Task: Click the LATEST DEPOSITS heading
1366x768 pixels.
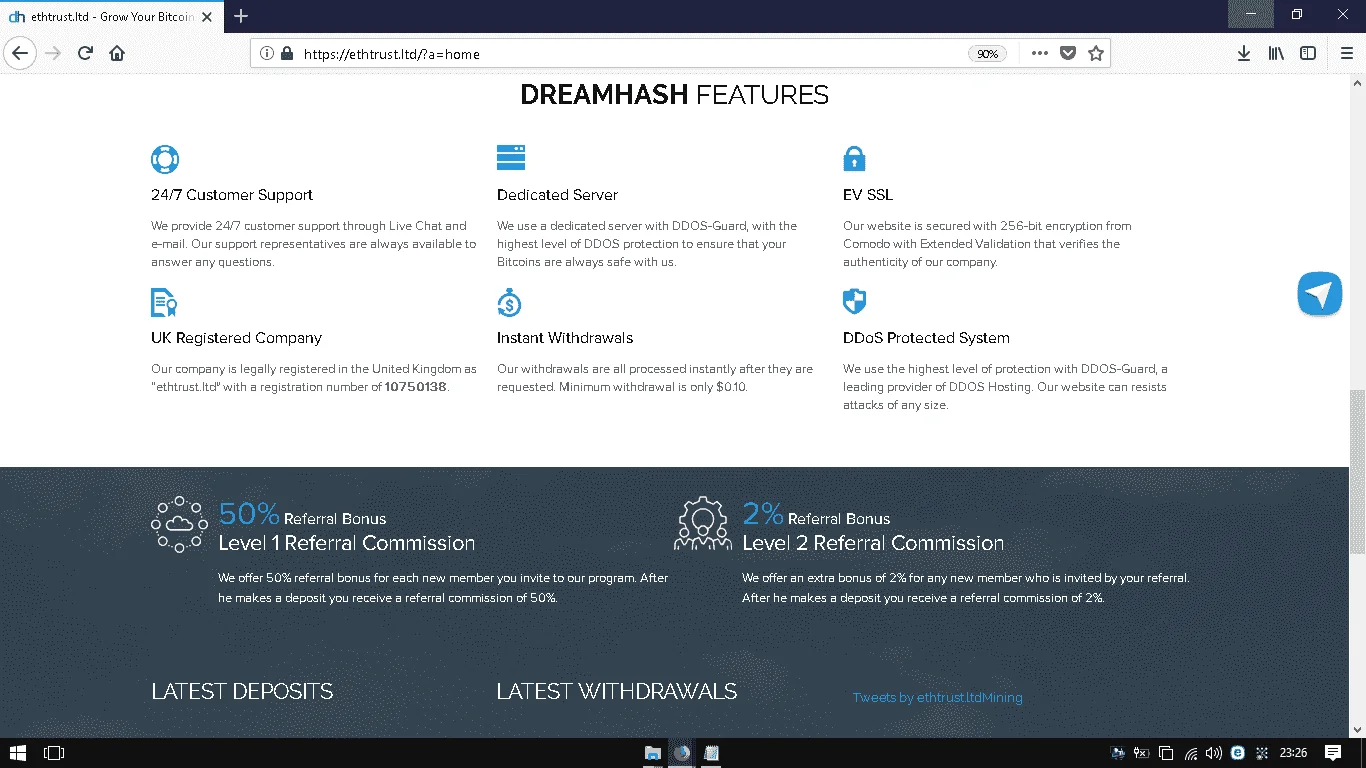Action: click(242, 691)
